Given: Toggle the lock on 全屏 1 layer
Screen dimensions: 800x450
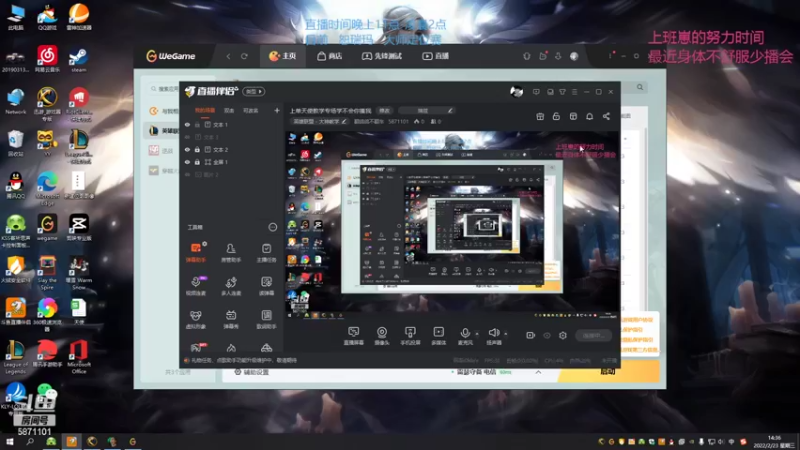Looking at the screenshot, I should [x=197, y=162].
